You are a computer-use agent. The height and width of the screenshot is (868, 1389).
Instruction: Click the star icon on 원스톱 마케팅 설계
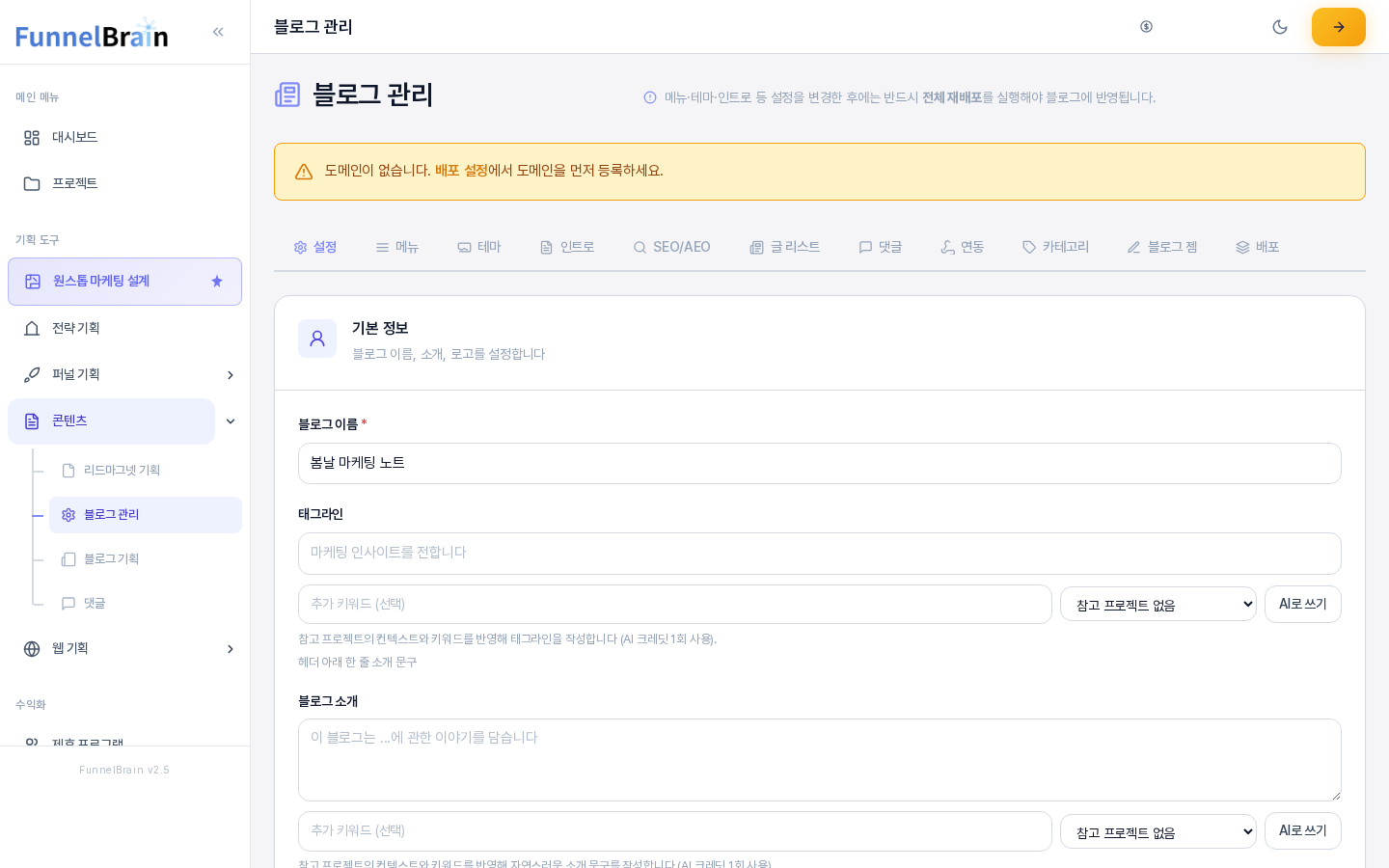click(x=217, y=282)
